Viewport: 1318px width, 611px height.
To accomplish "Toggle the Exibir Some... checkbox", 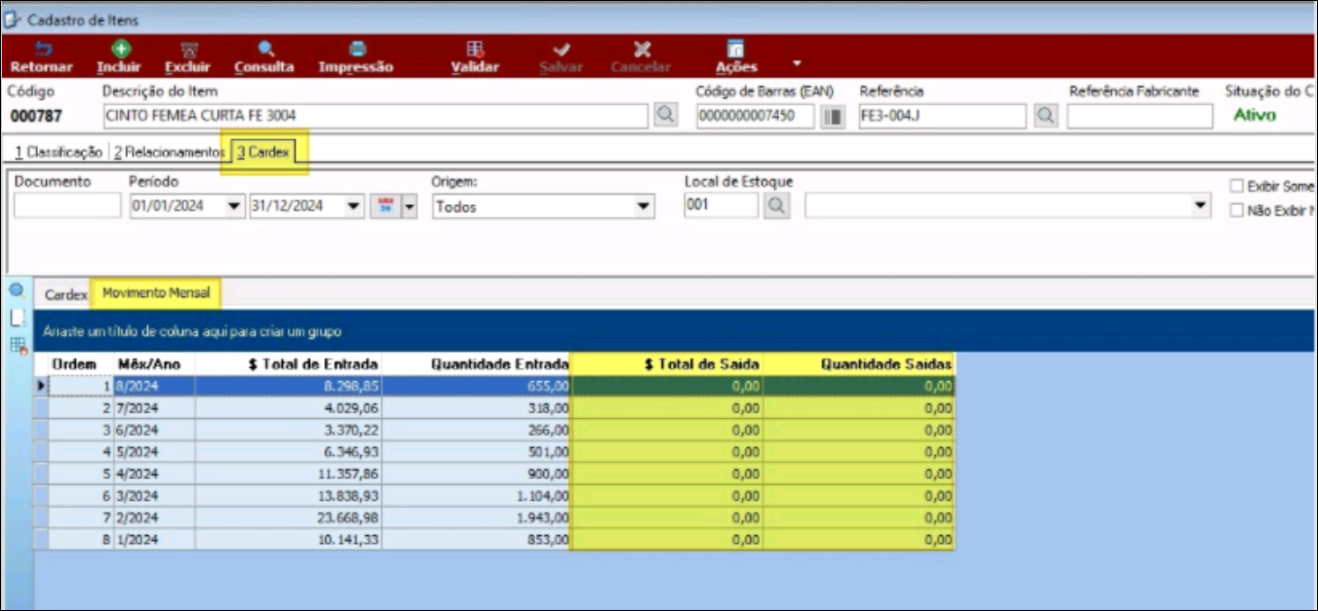I will 1237,186.
